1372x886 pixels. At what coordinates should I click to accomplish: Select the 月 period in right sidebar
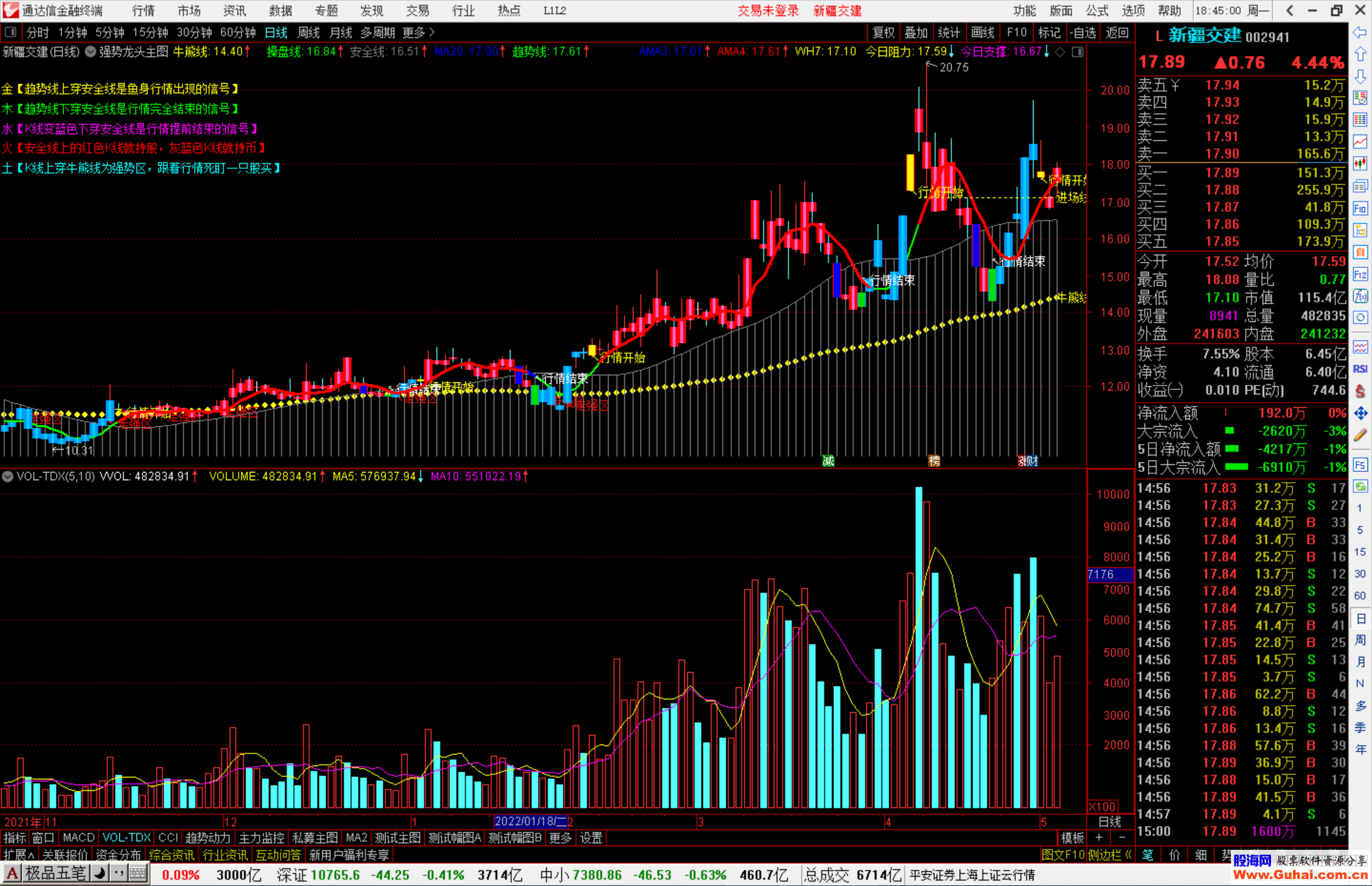(1360, 662)
